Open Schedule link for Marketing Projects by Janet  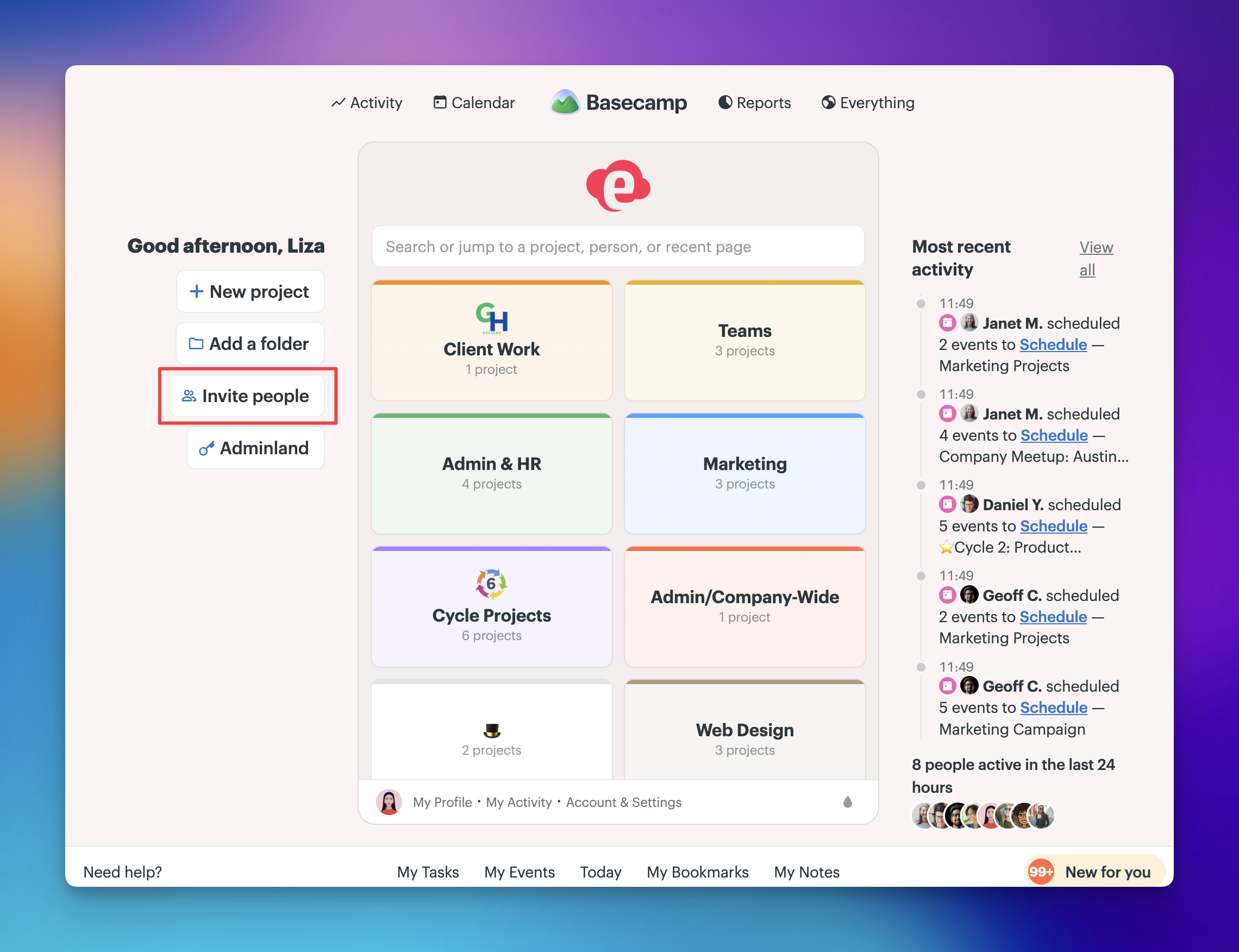pyautogui.click(x=1053, y=345)
